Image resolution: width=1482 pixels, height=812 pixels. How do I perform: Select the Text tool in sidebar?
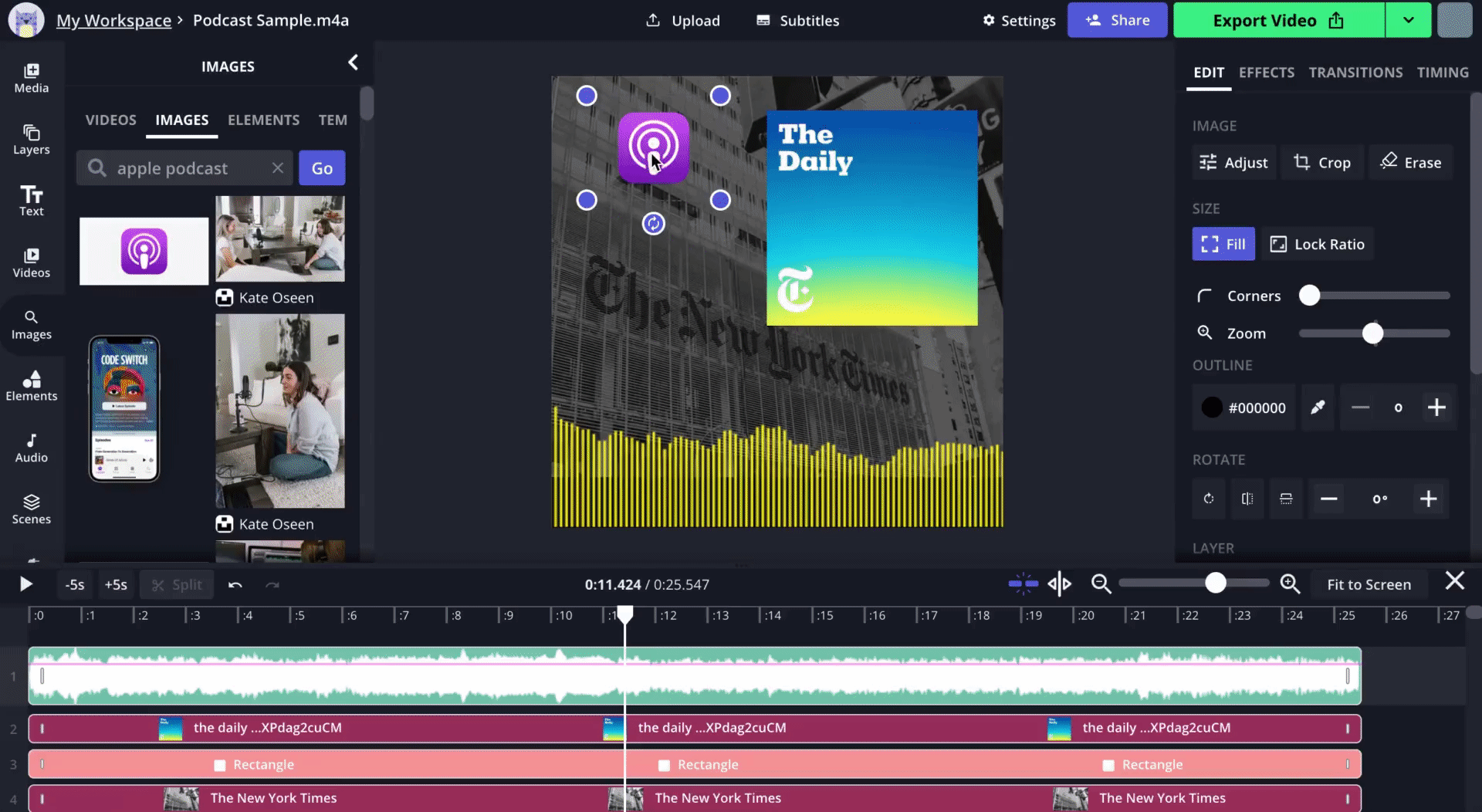click(x=31, y=201)
